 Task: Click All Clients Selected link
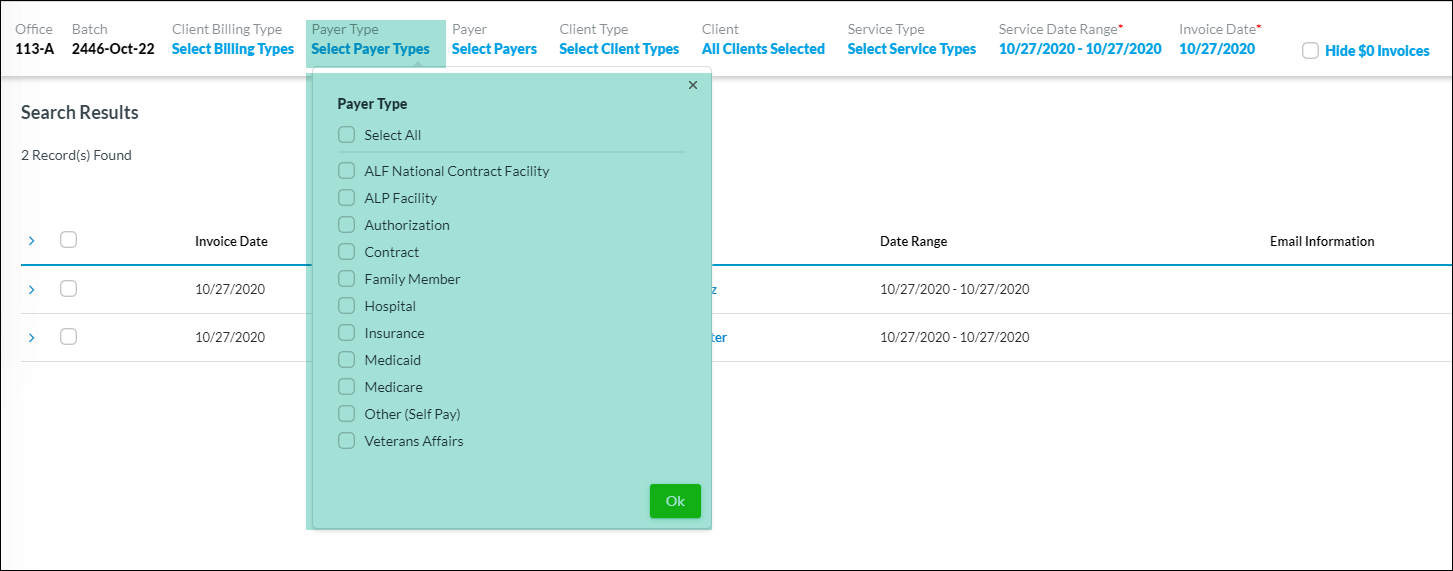coord(763,49)
